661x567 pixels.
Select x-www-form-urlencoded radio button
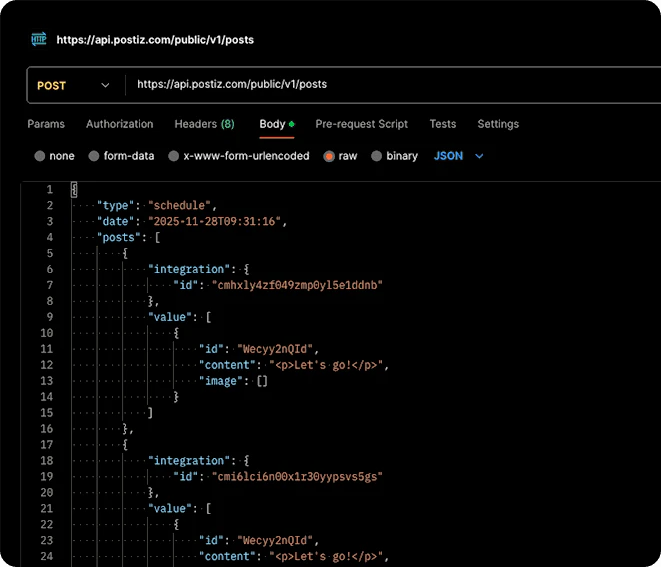[x=174, y=156]
